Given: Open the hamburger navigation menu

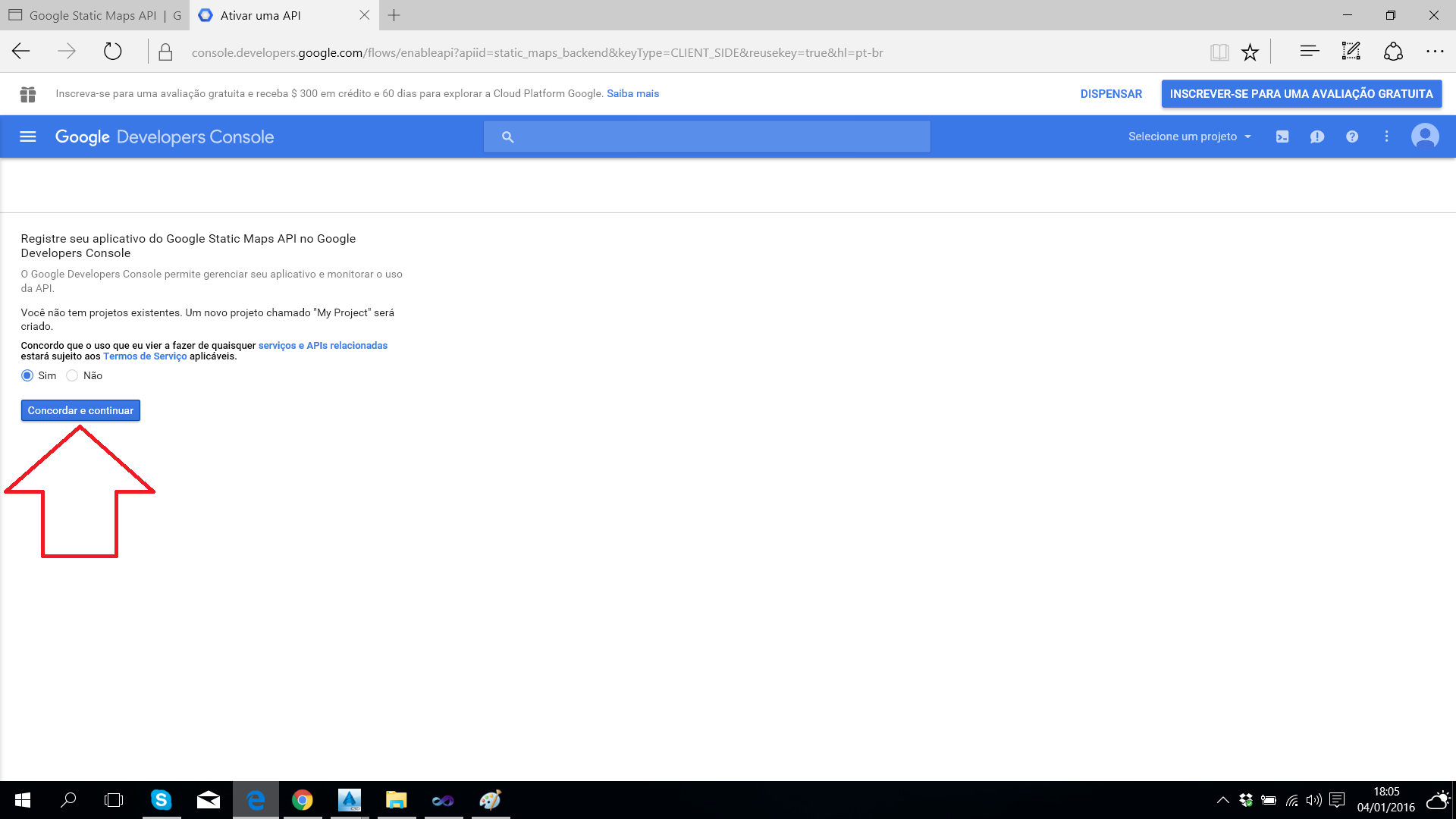Looking at the screenshot, I should 28,136.
